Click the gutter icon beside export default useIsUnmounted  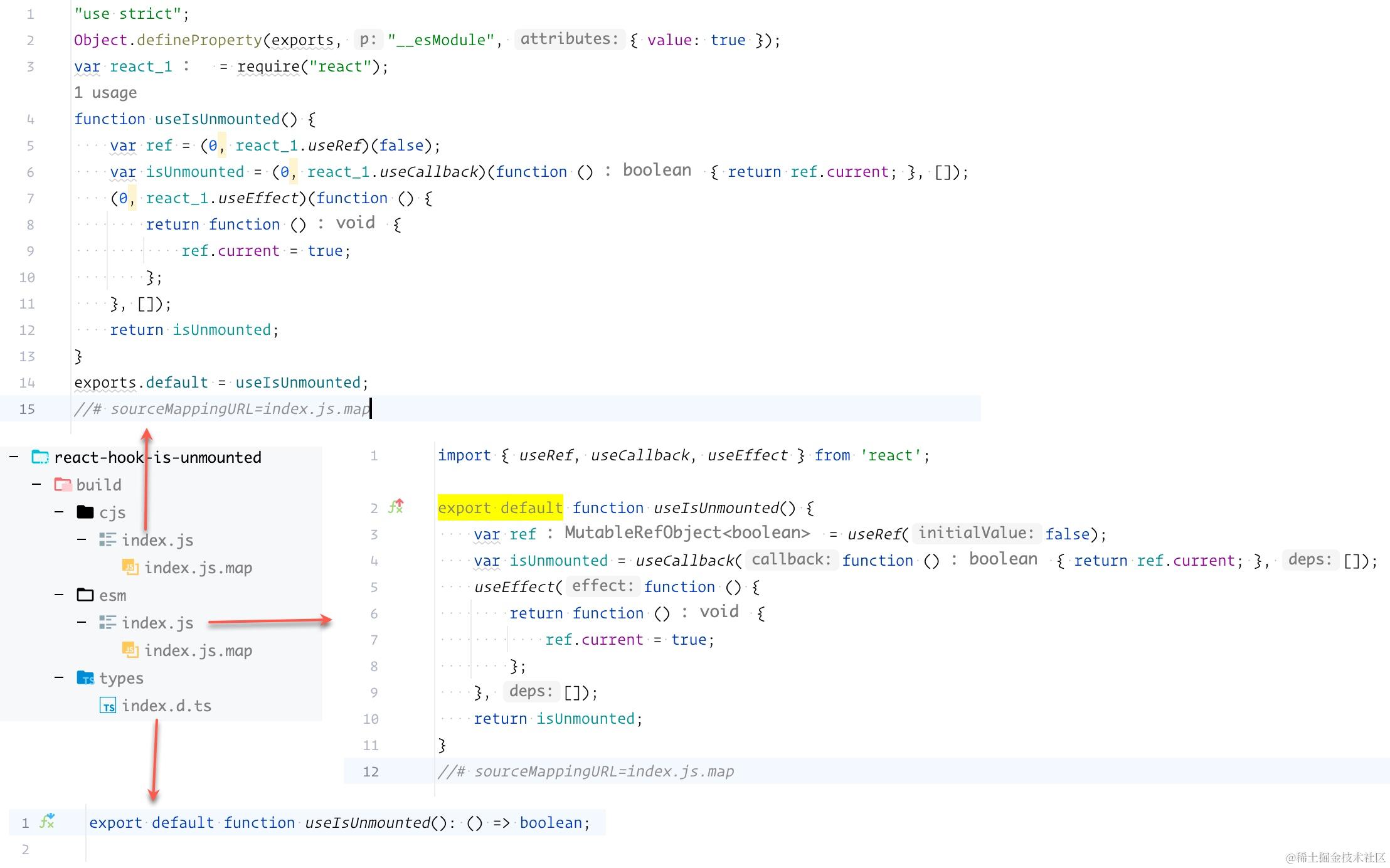pyautogui.click(x=396, y=507)
